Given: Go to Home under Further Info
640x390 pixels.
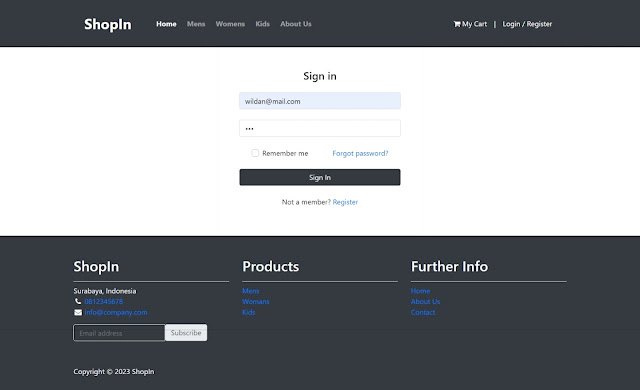Looking at the screenshot, I should click(420, 291).
